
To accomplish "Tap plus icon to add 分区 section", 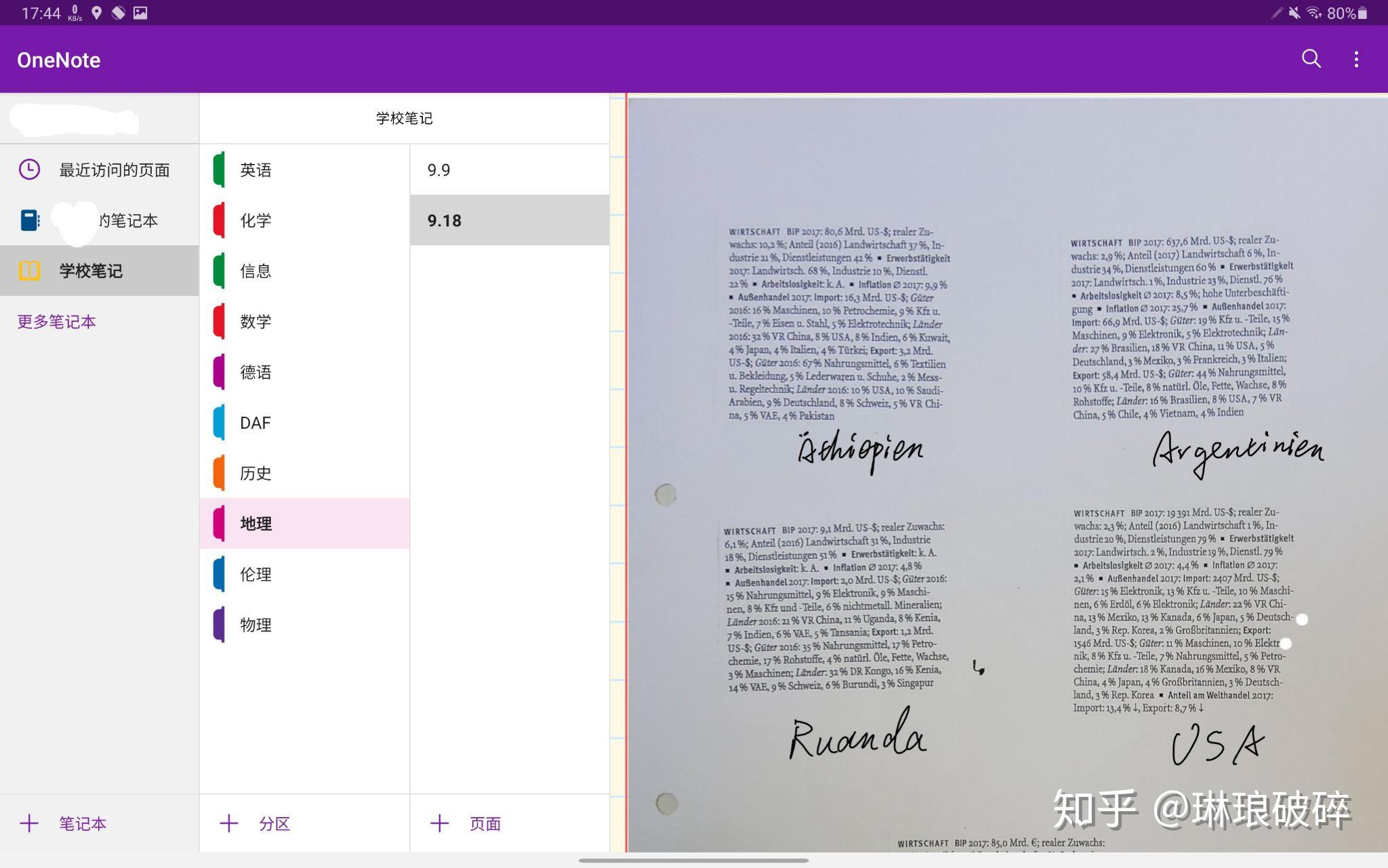I will [229, 823].
